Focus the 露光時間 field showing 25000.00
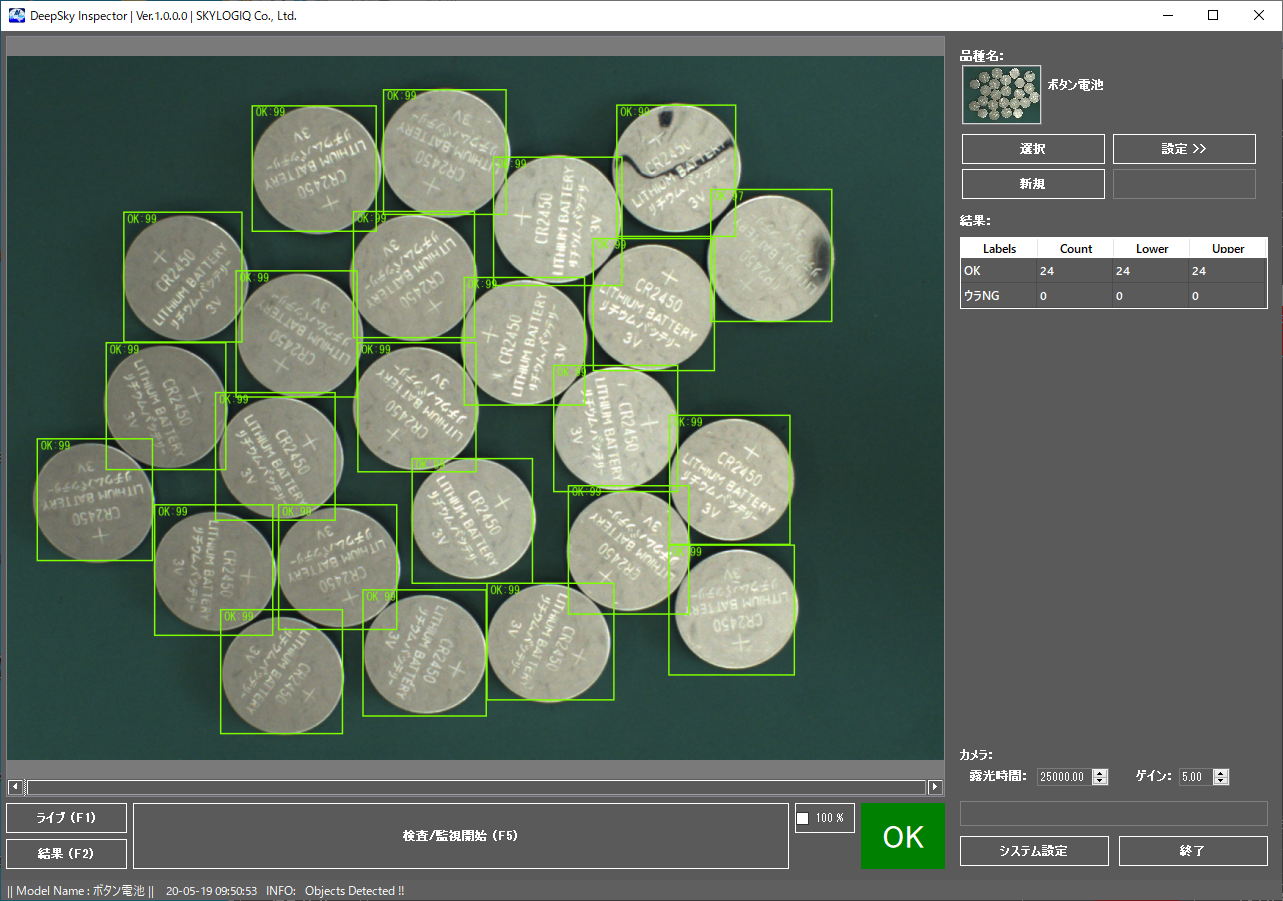 (x=1064, y=777)
